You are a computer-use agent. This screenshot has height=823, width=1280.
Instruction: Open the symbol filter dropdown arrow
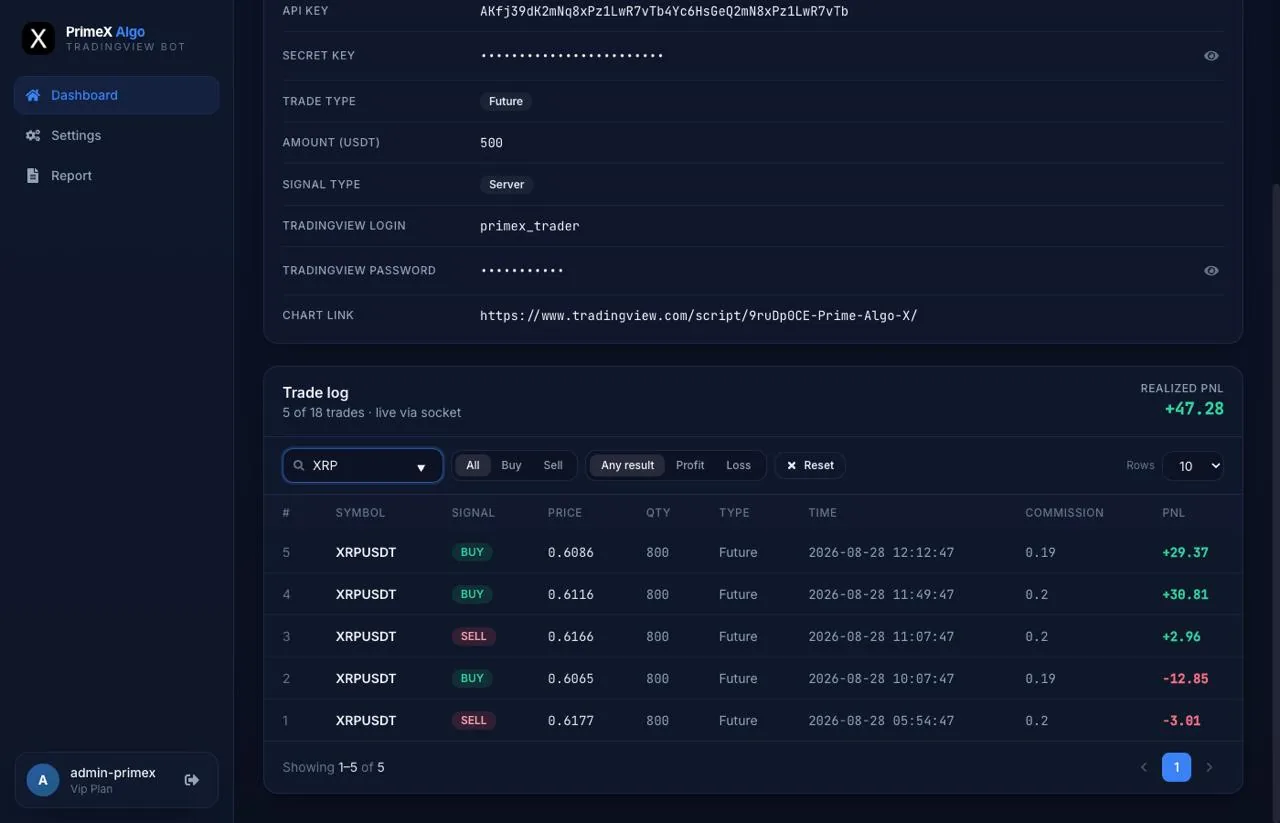point(421,467)
